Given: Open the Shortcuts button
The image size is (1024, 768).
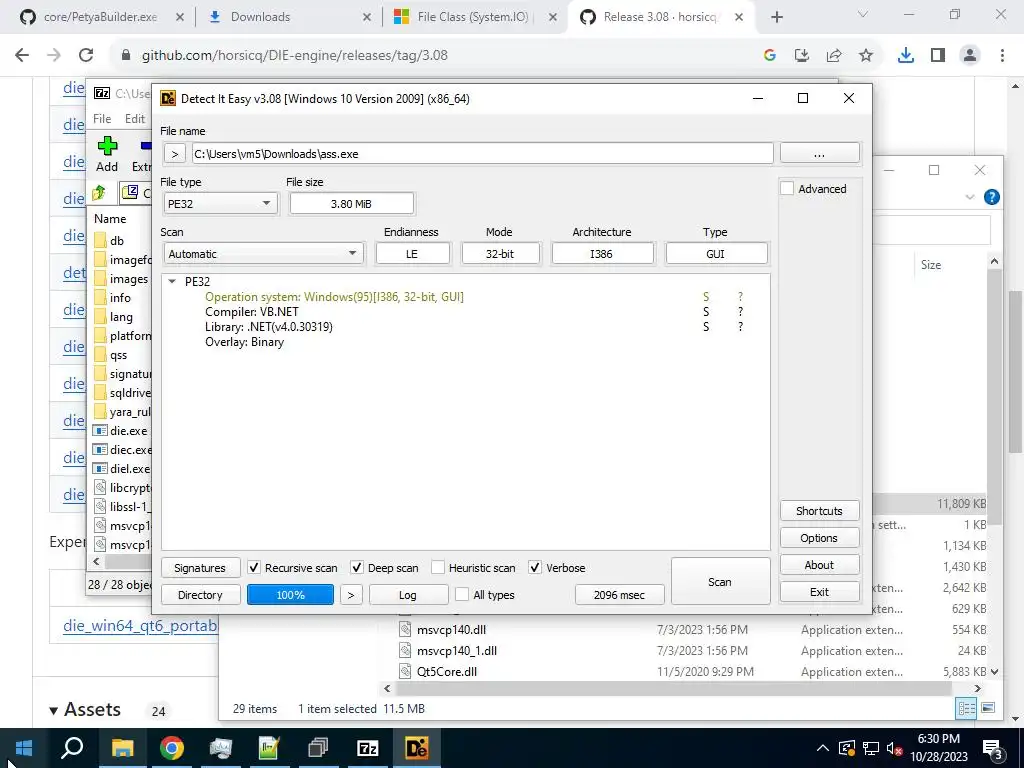Looking at the screenshot, I should click(x=819, y=511).
